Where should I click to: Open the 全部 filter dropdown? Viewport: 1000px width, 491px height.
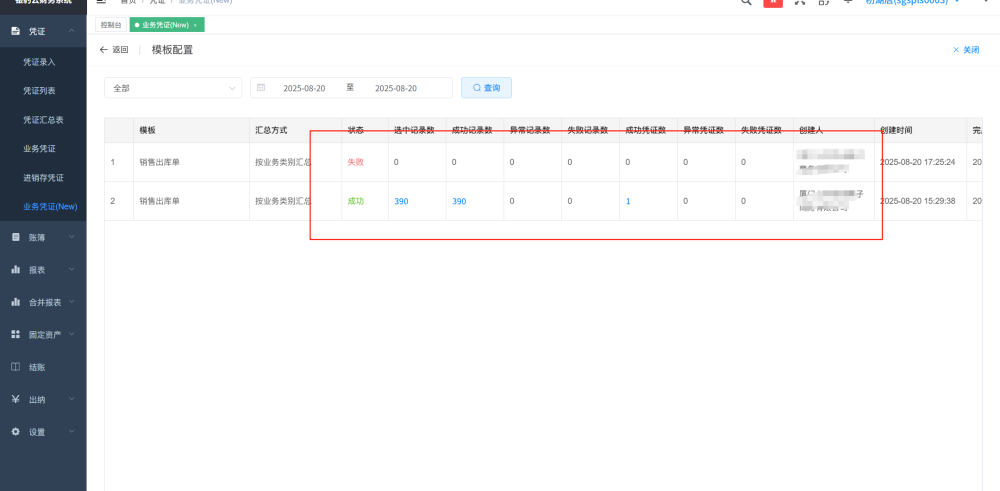point(173,88)
